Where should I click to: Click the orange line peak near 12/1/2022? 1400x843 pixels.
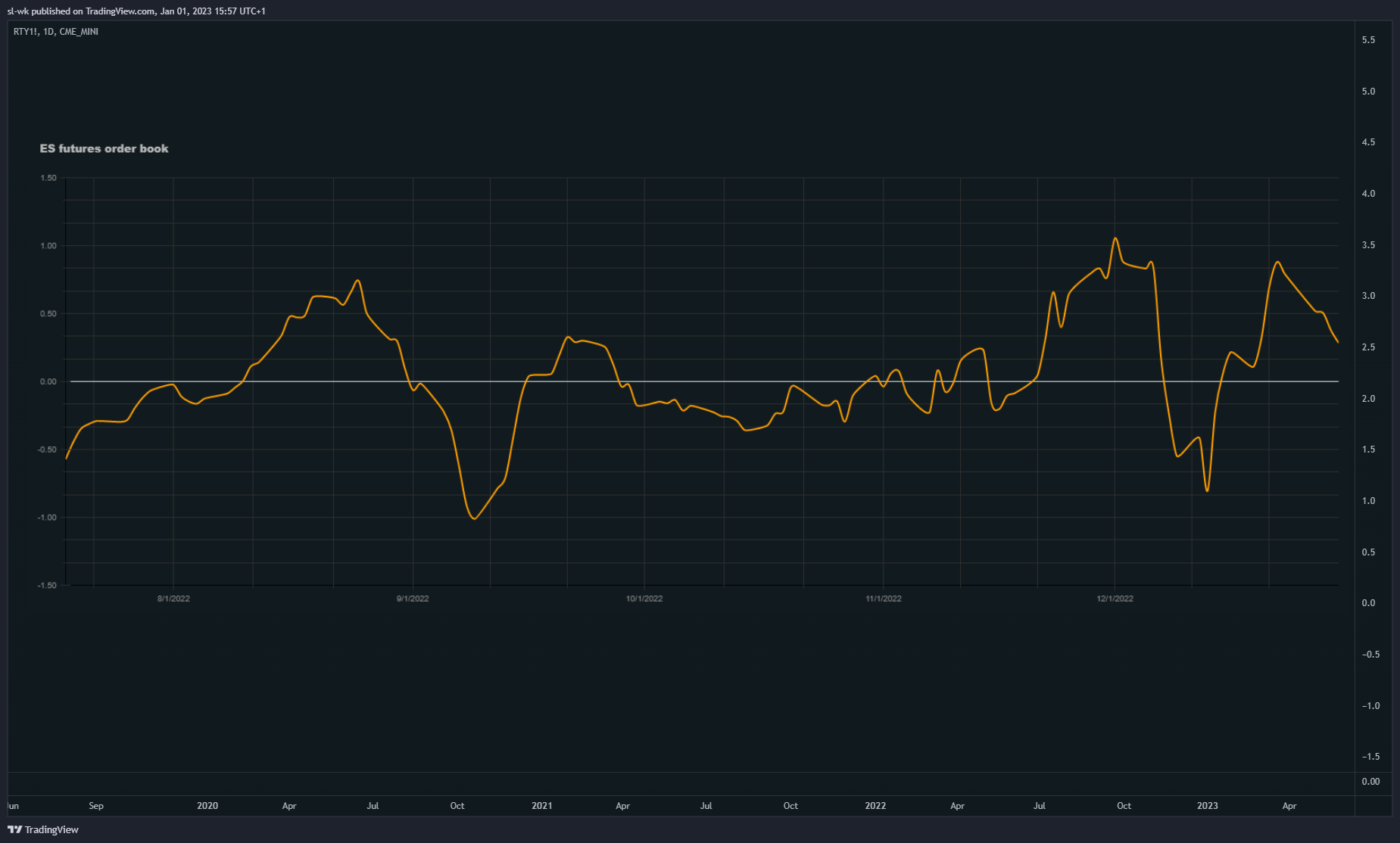coord(1115,239)
